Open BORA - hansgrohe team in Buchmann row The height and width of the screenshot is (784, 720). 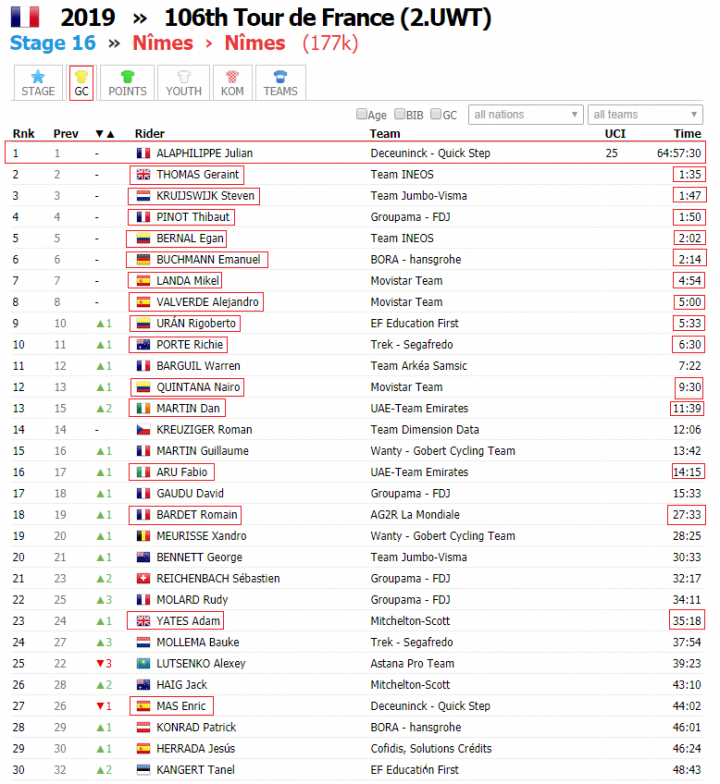coord(416,260)
